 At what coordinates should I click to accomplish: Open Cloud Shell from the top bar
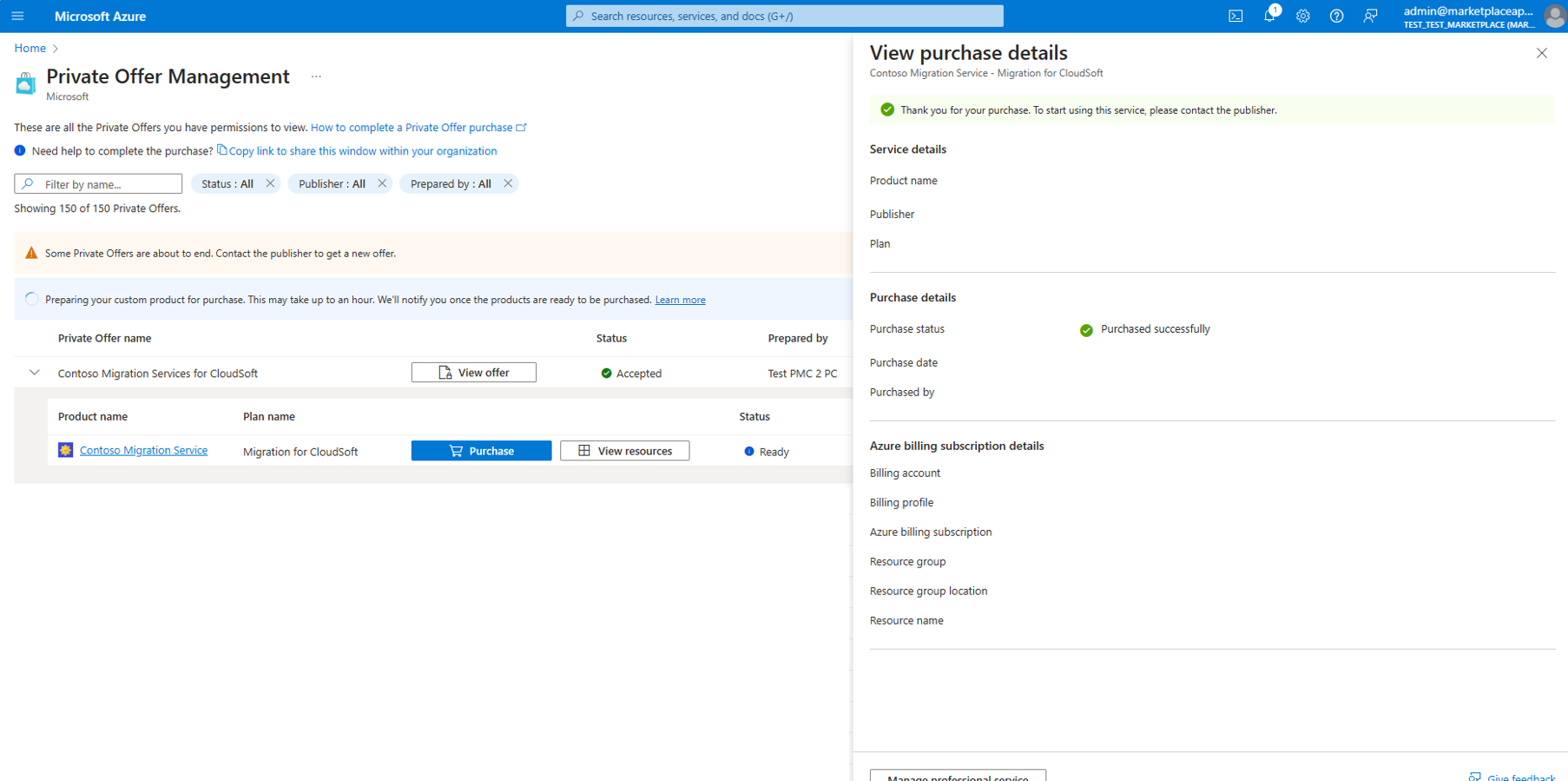point(1235,16)
